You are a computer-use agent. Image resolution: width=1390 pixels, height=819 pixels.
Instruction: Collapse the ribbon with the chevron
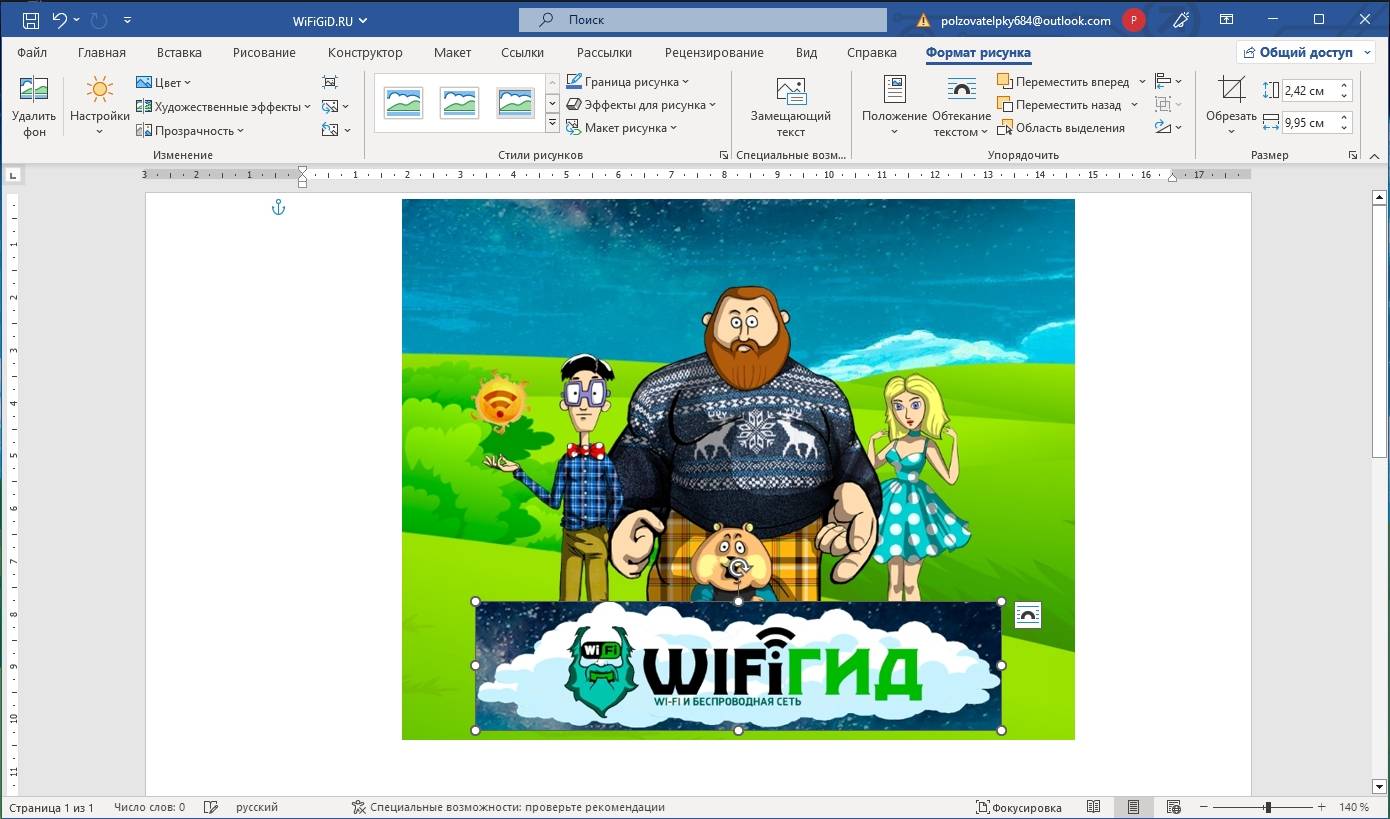pyautogui.click(x=1375, y=155)
